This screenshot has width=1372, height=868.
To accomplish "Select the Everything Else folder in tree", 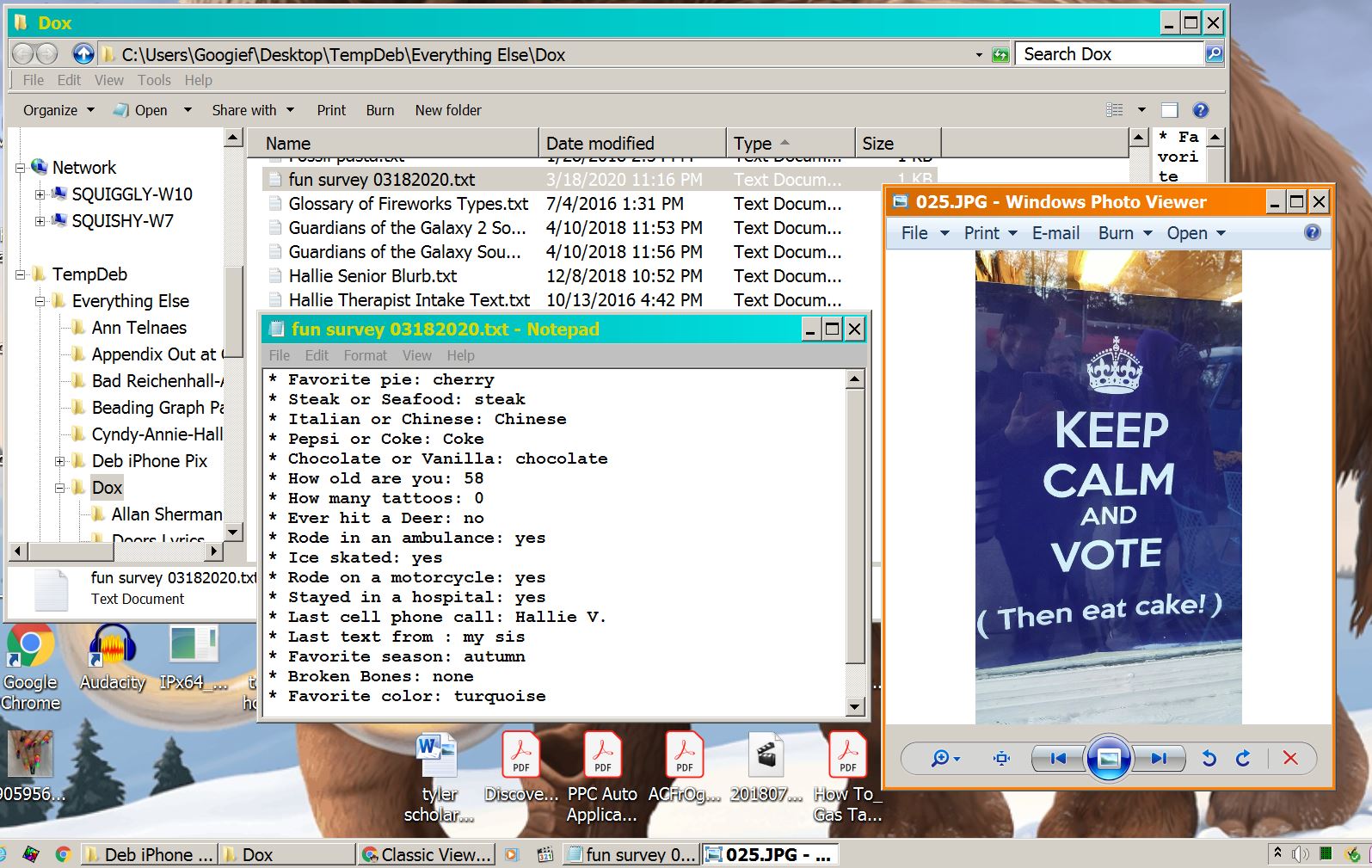I will [131, 301].
